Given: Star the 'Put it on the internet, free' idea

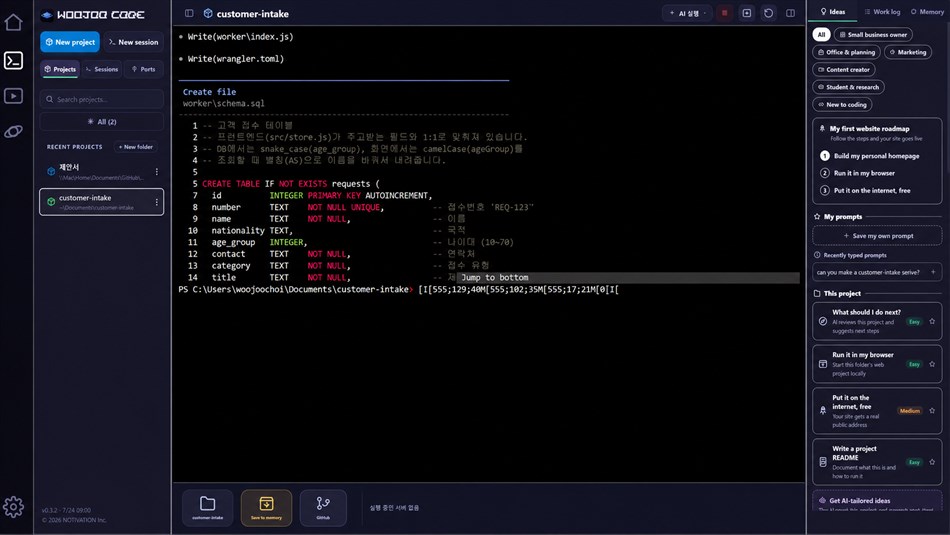Looking at the screenshot, I should pyautogui.click(x=932, y=411).
